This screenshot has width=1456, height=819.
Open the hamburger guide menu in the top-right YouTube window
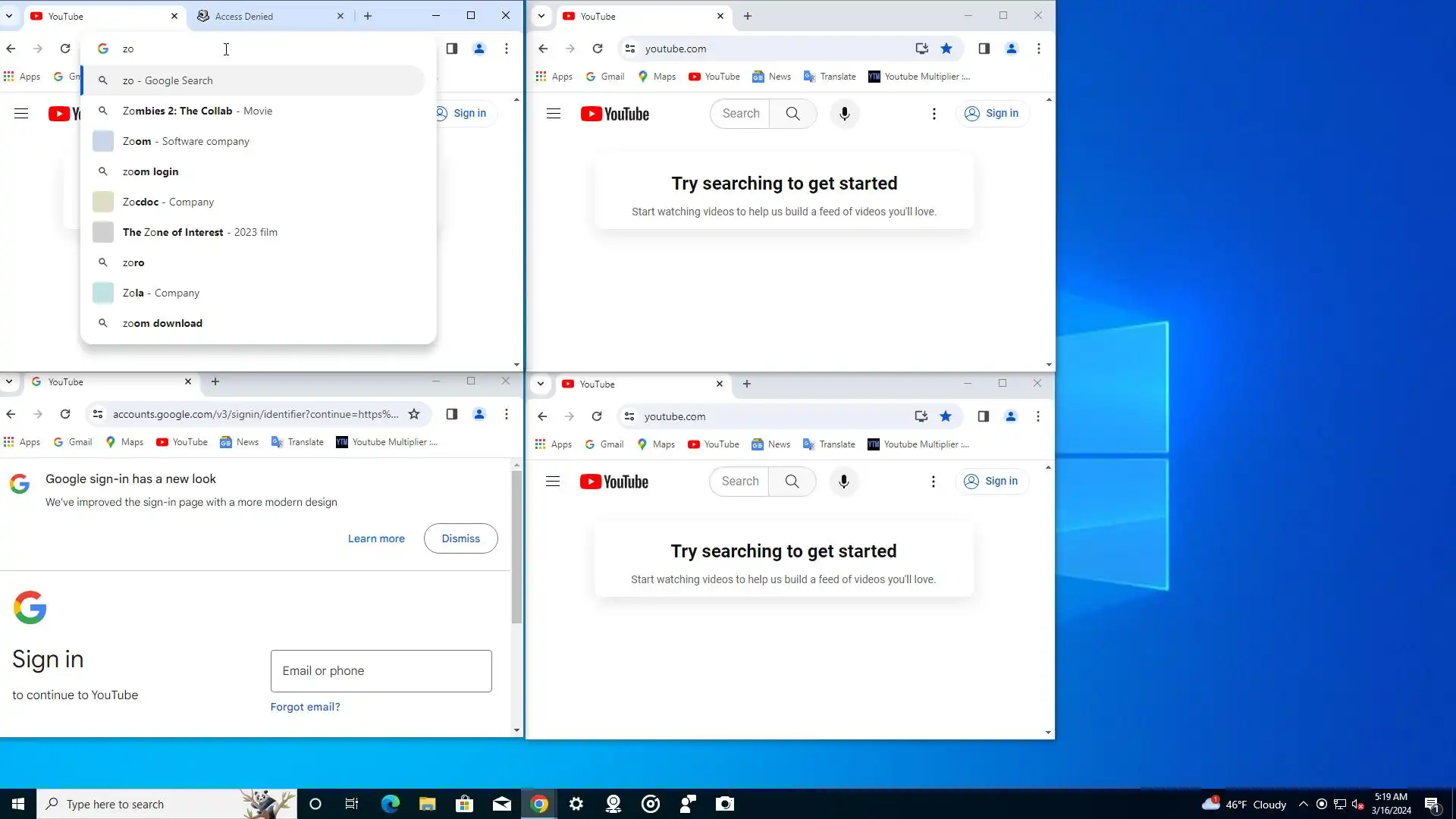point(554,114)
